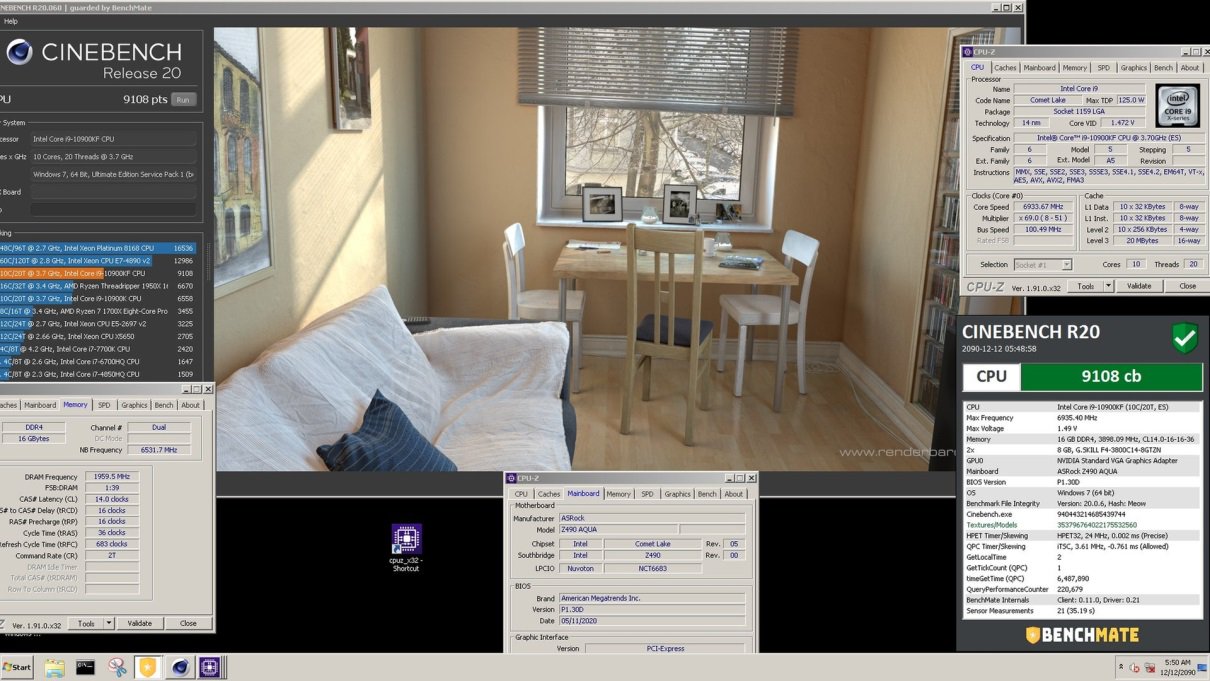
Task: Click Validate in the CPU-Z Memory window
Action: (139, 623)
